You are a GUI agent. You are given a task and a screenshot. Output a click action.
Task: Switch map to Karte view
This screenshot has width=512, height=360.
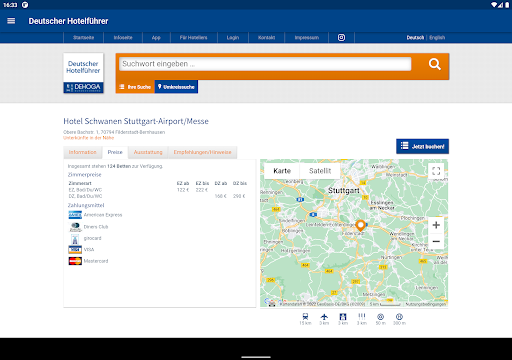tap(282, 171)
